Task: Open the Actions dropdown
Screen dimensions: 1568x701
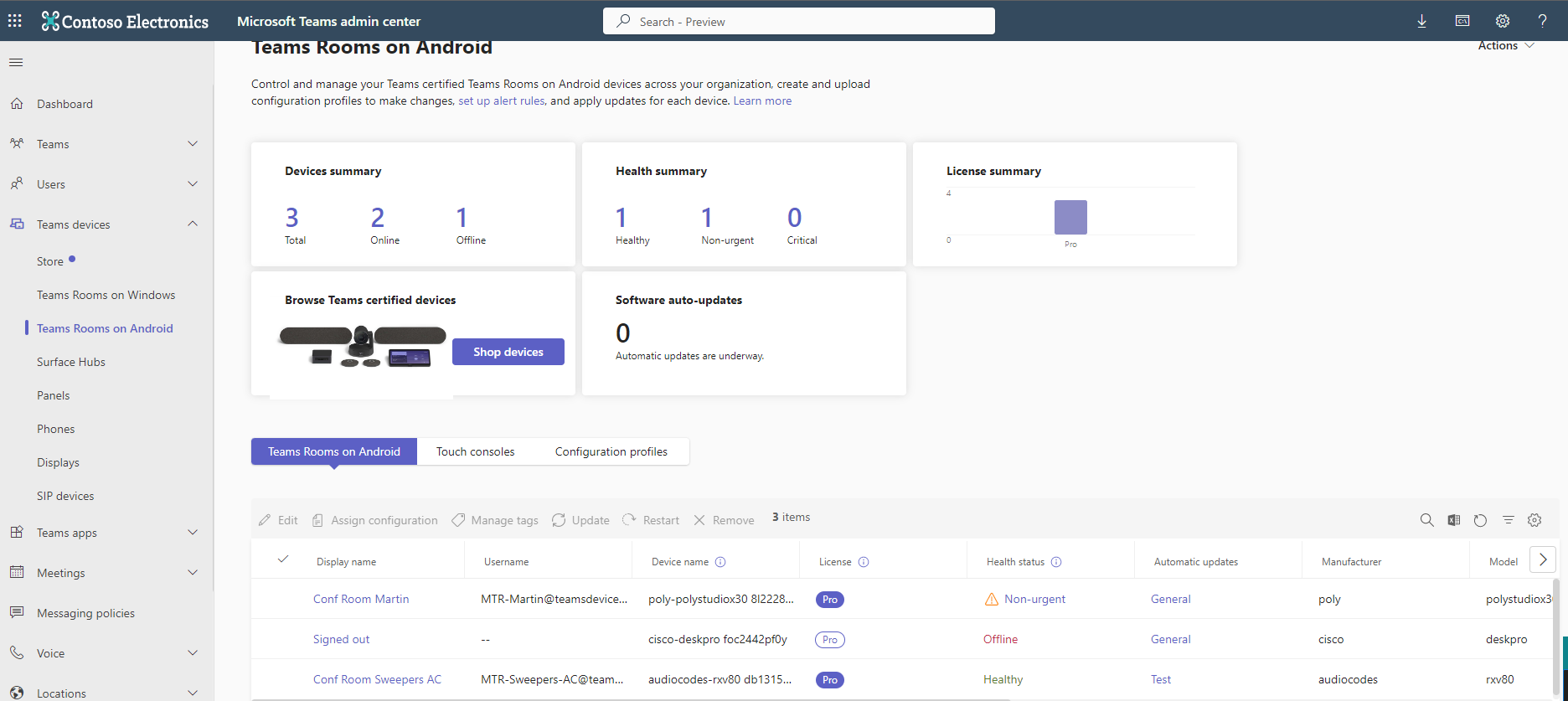Action: 1505,46
